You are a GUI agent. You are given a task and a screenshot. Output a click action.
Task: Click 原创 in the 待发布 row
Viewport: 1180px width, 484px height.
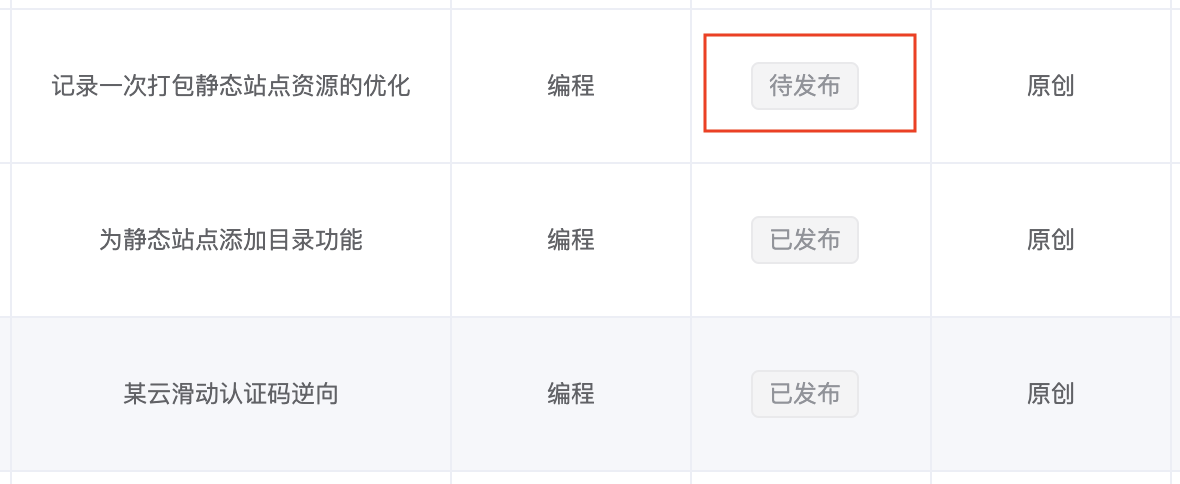coord(1051,86)
